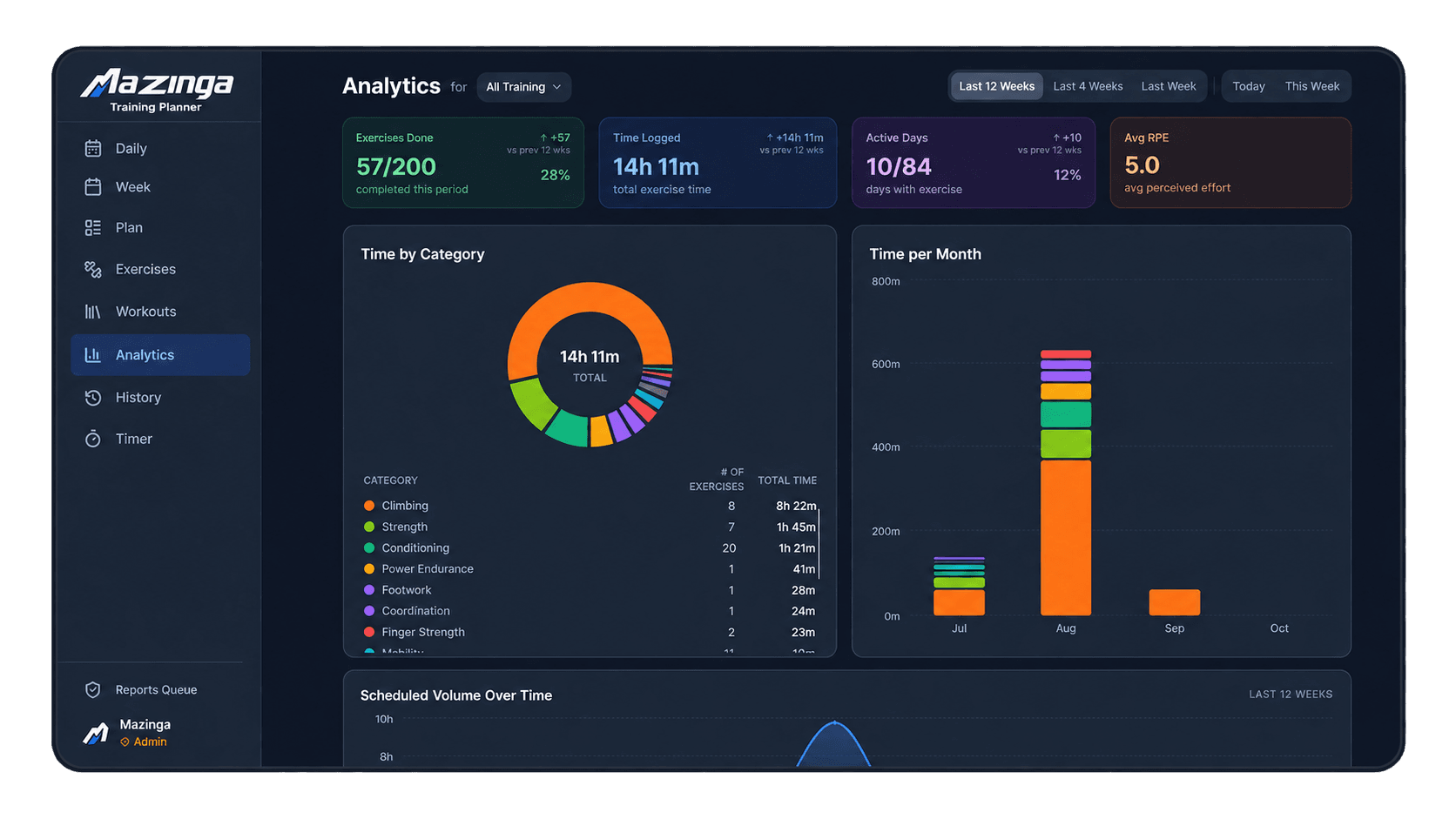The height and width of the screenshot is (819, 1456).
Task: Click the Conditioning category row label
Action: 415,548
